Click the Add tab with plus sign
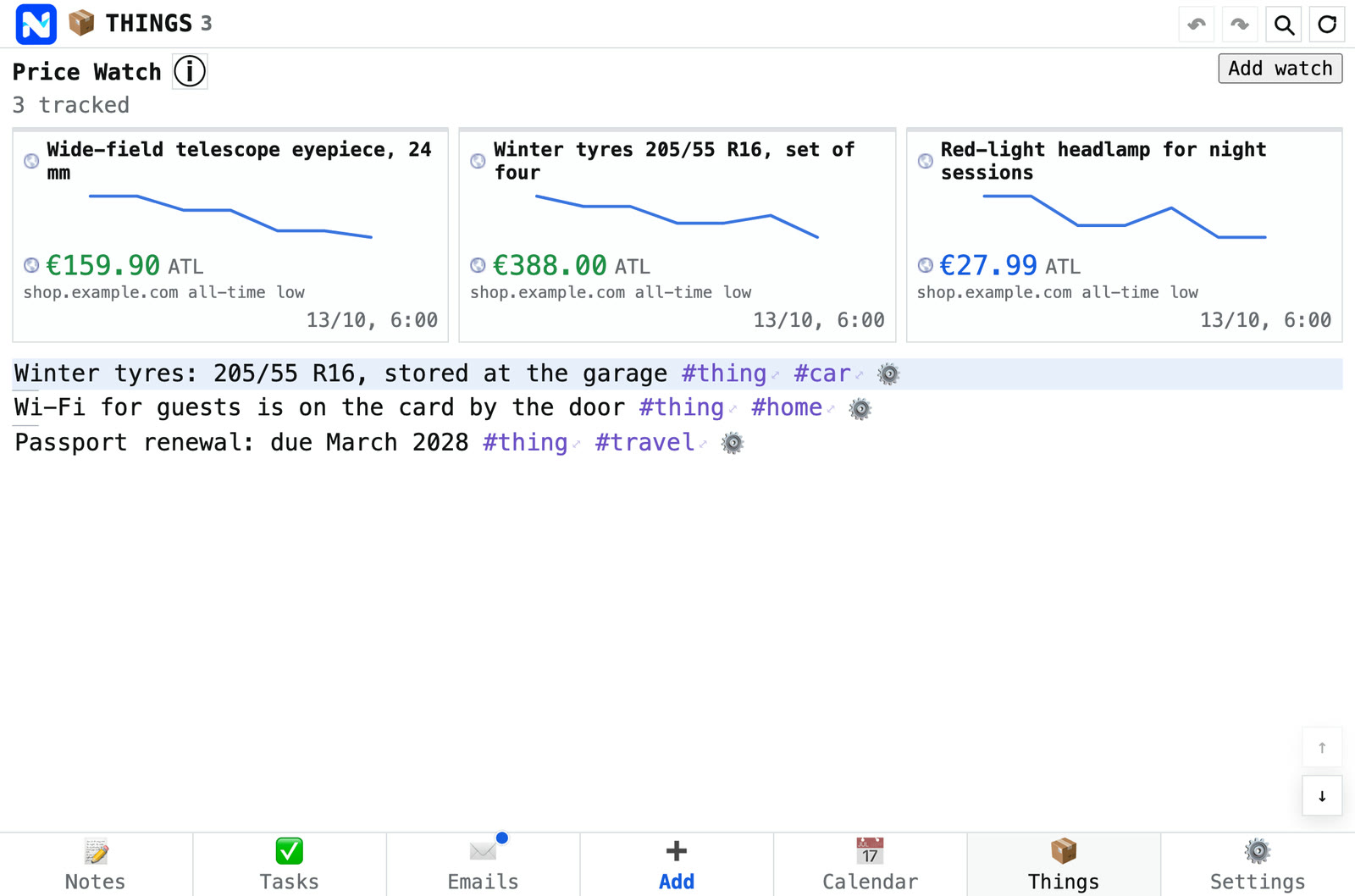1355x896 pixels. 677,865
